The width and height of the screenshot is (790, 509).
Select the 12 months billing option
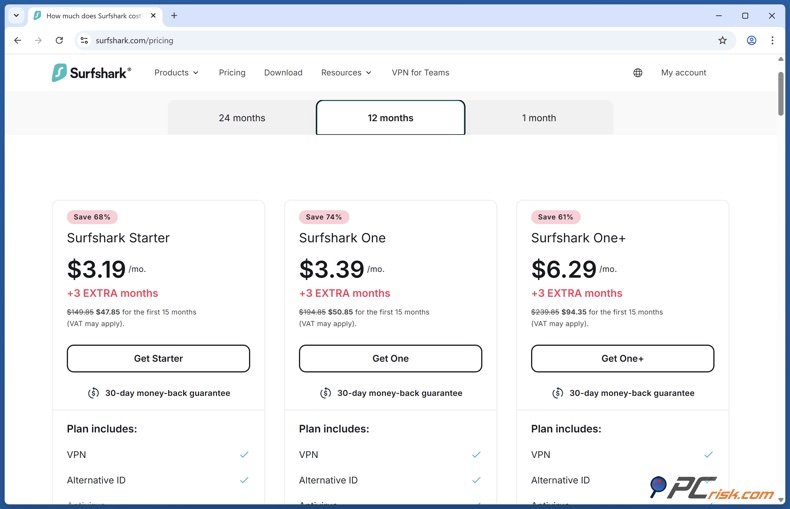(x=390, y=118)
